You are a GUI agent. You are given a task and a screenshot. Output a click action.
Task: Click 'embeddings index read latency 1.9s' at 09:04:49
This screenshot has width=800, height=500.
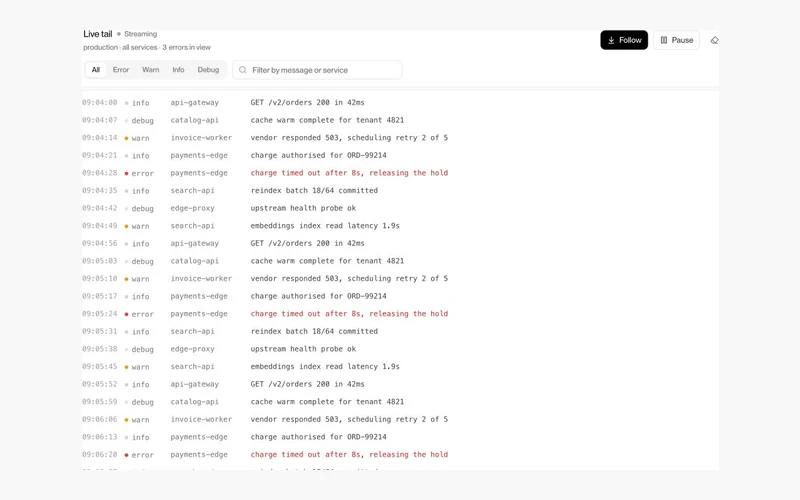[x=325, y=226]
